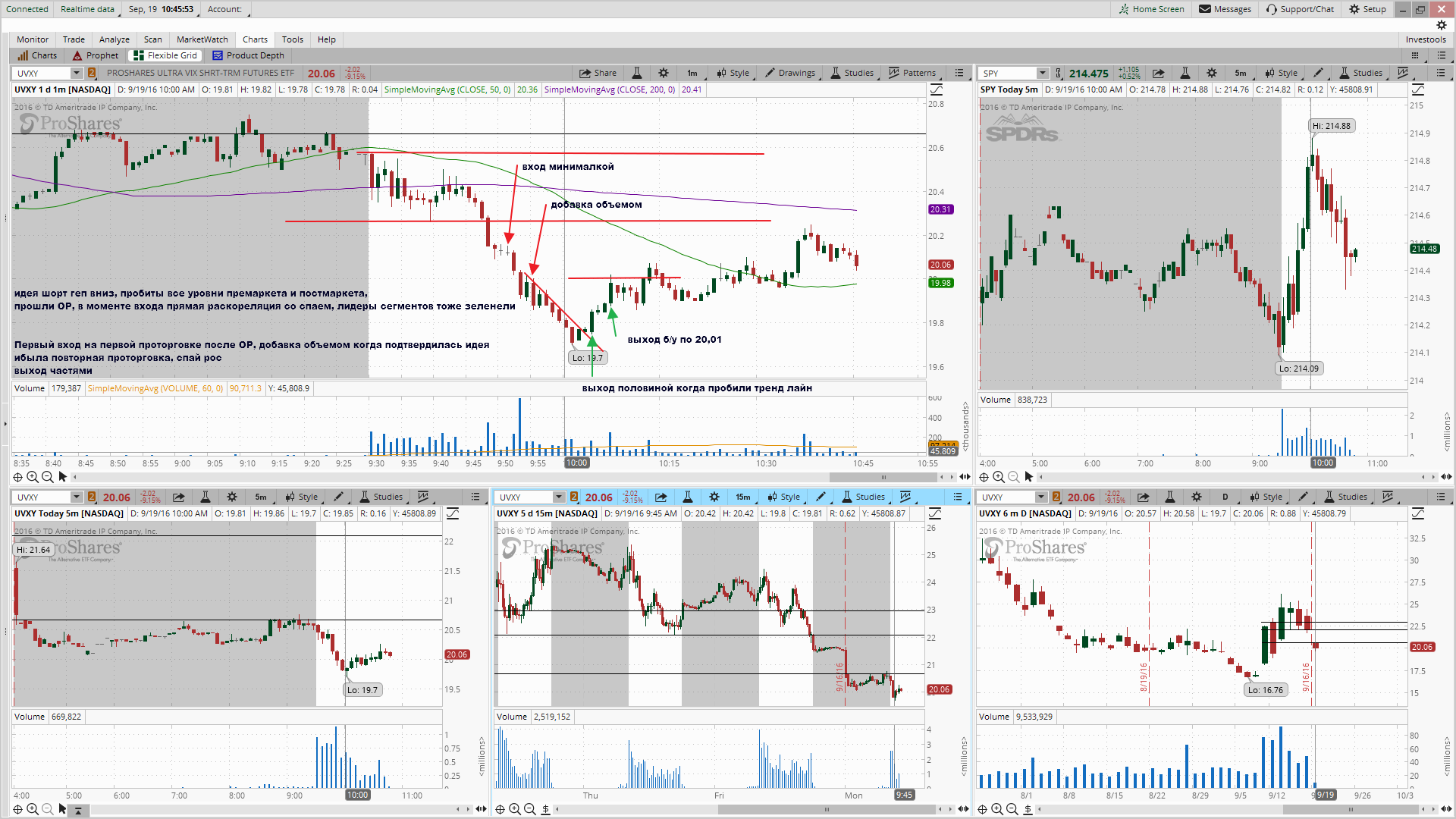Zoom in on the UVXY daily chart
This screenshot has width=1456, height=819.
click(997, 809)
